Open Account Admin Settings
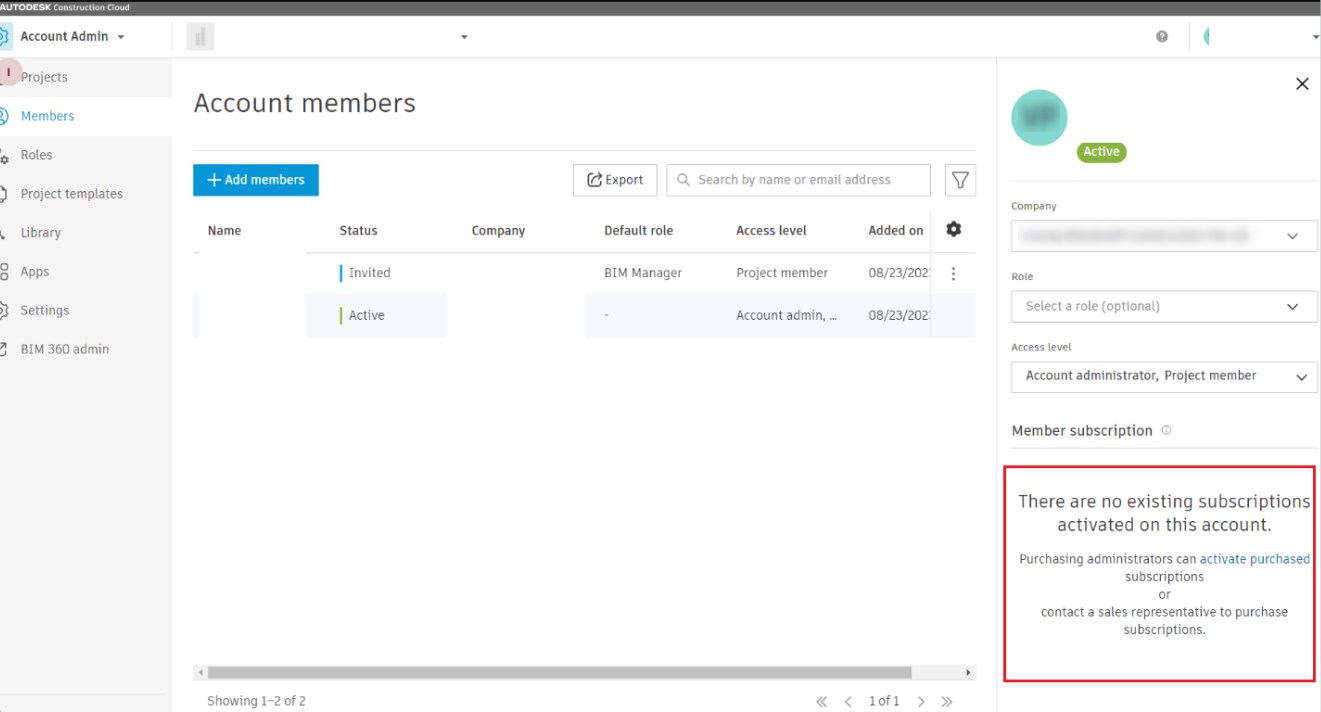Screen dimensions: 1321x712 [46, 310]
